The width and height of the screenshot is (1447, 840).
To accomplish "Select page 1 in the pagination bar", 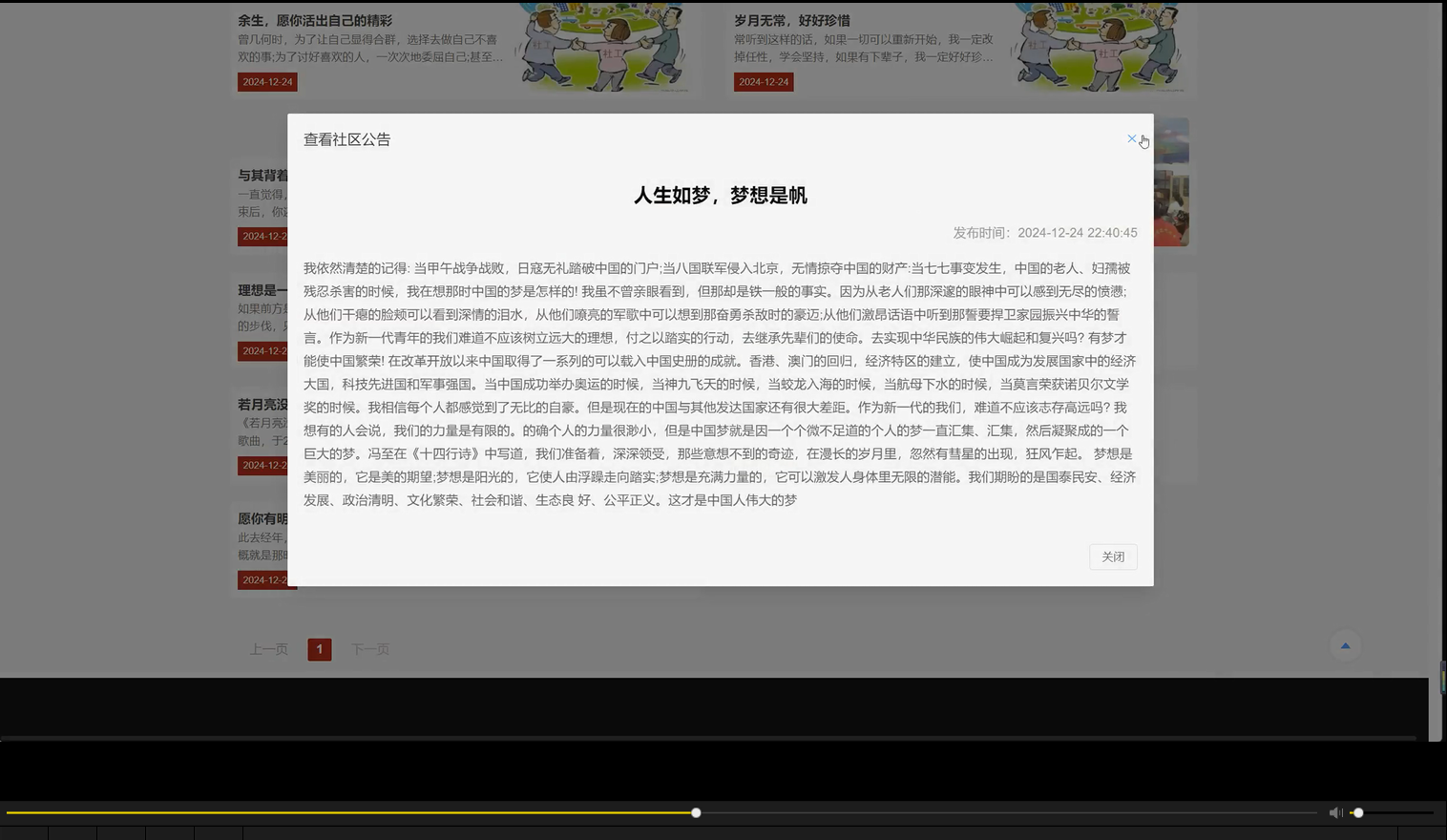I will coord(319,648).
